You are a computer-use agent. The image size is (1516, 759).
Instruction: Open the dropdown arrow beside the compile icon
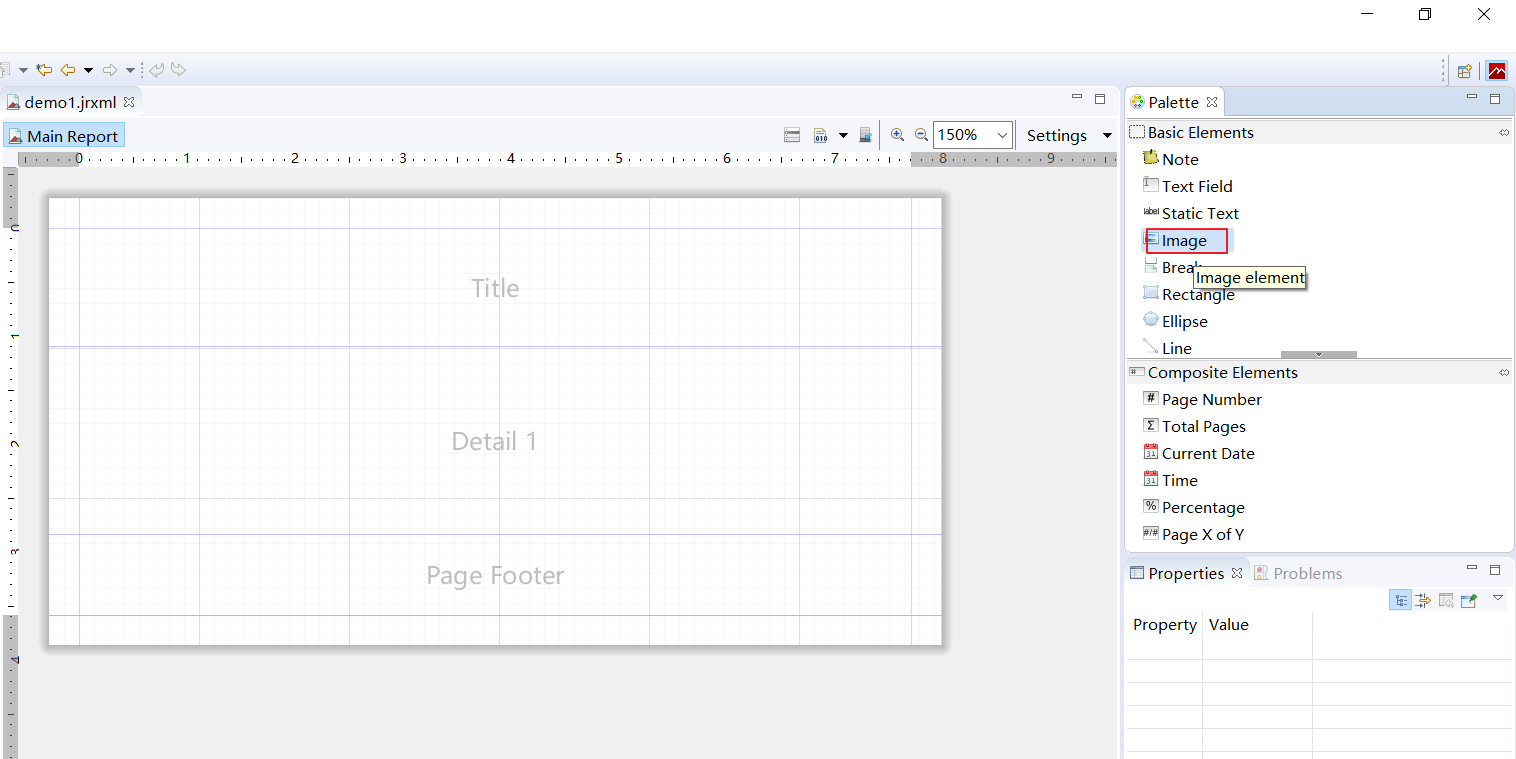coord(843,135)
